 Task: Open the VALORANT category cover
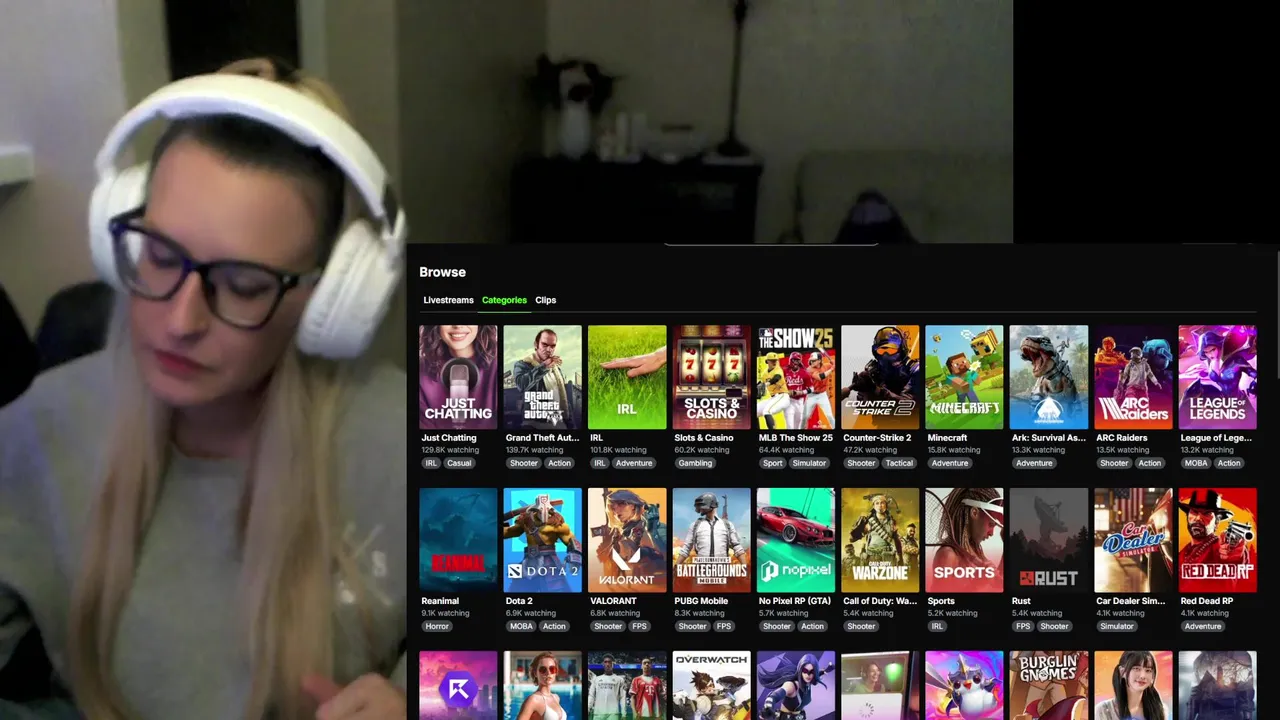pyautogui.click(x=627, y=540)
